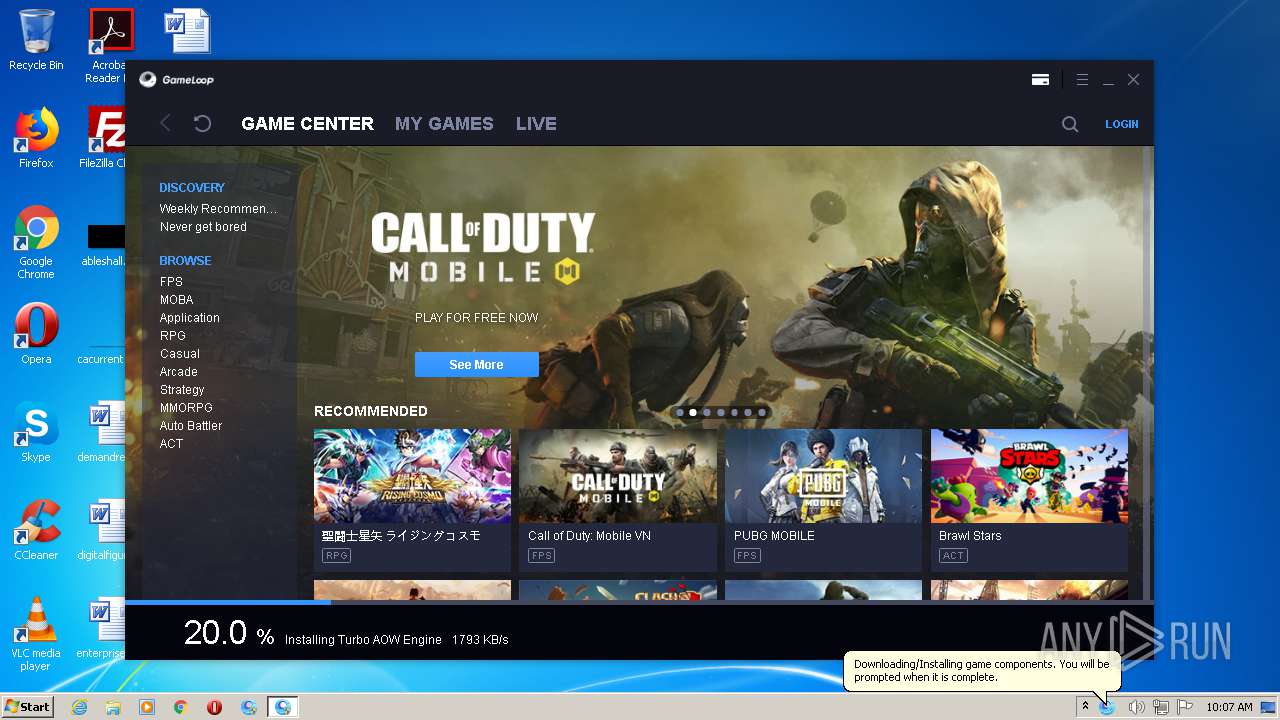This screenshot has width=1280, height=720.
Task: Click the DISCOVERY heading
Action: tap(192, 188)
